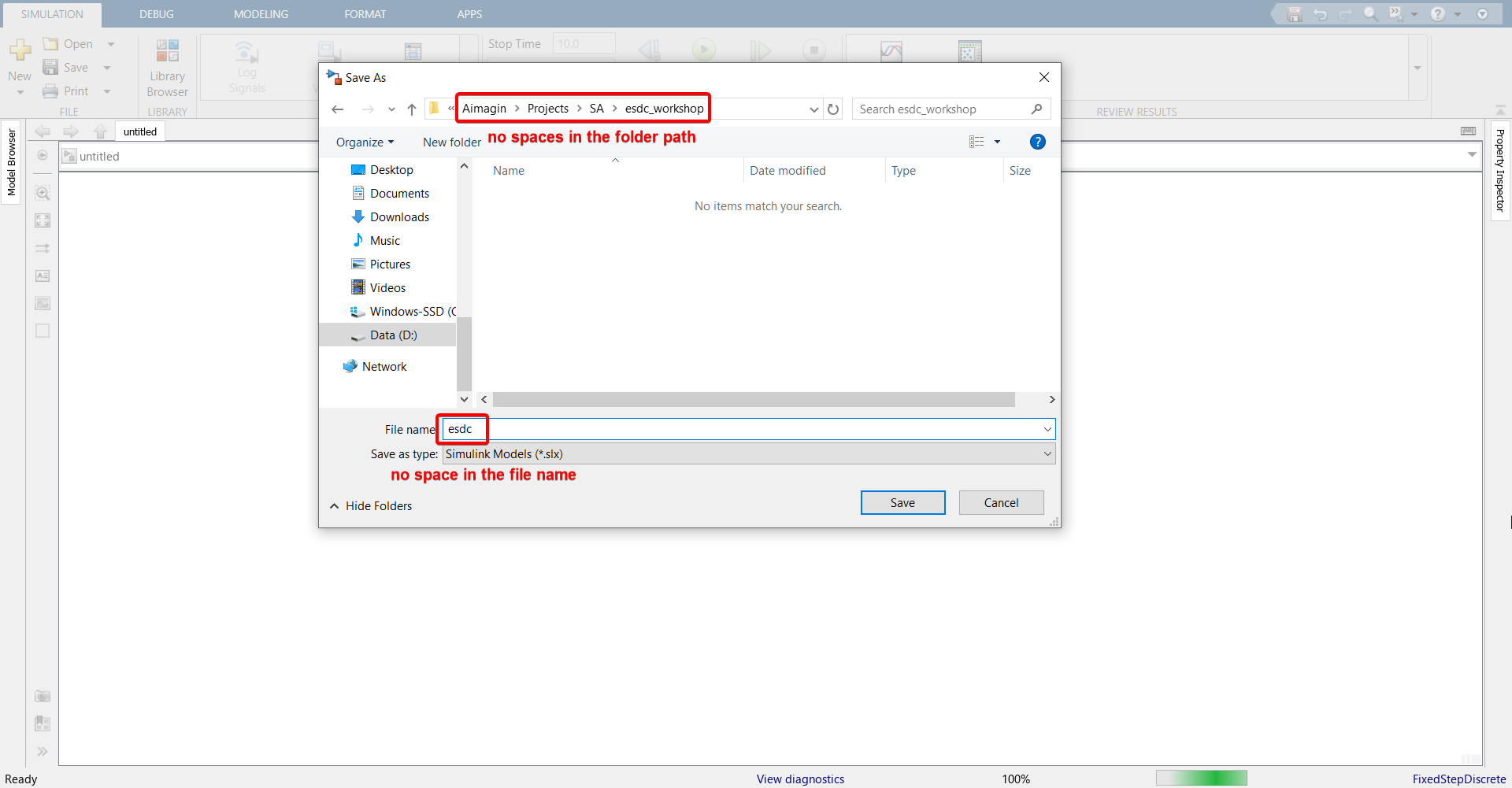
Task: Click the Print icon in the File section
Action: [x=51, y=91]
